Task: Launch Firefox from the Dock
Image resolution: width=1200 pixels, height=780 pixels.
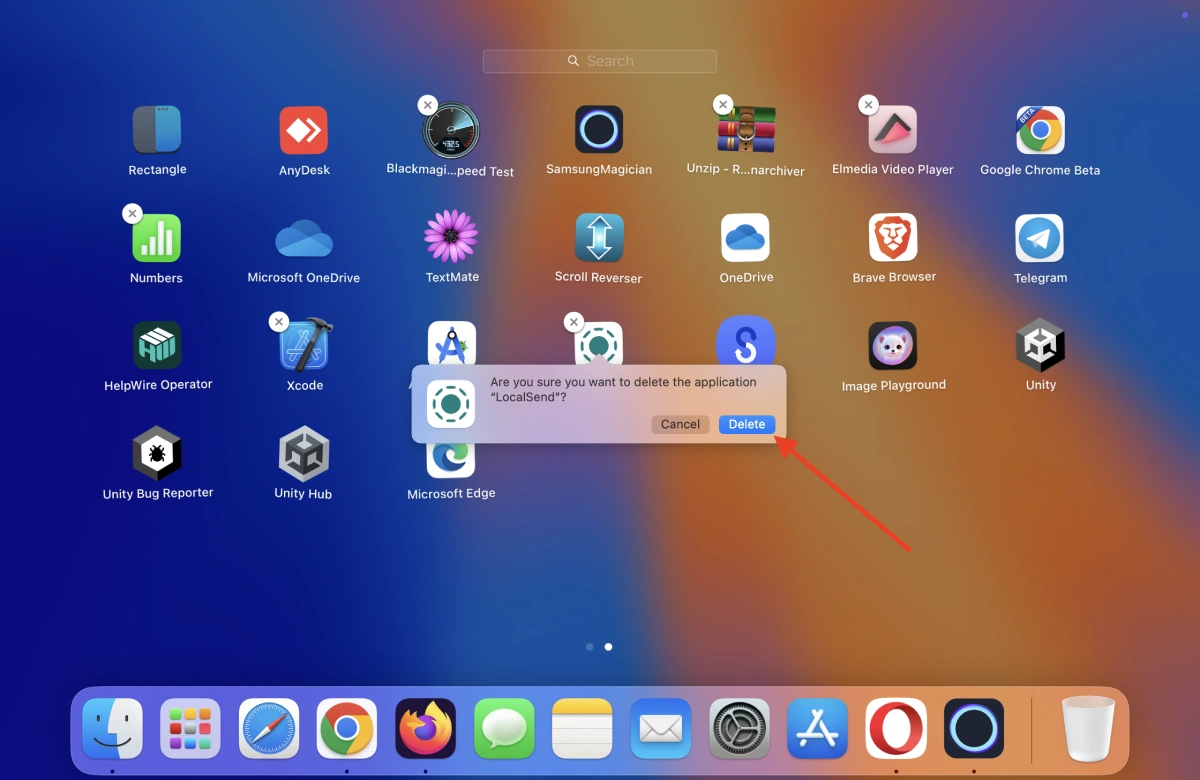Action: (x=425, y=728)
